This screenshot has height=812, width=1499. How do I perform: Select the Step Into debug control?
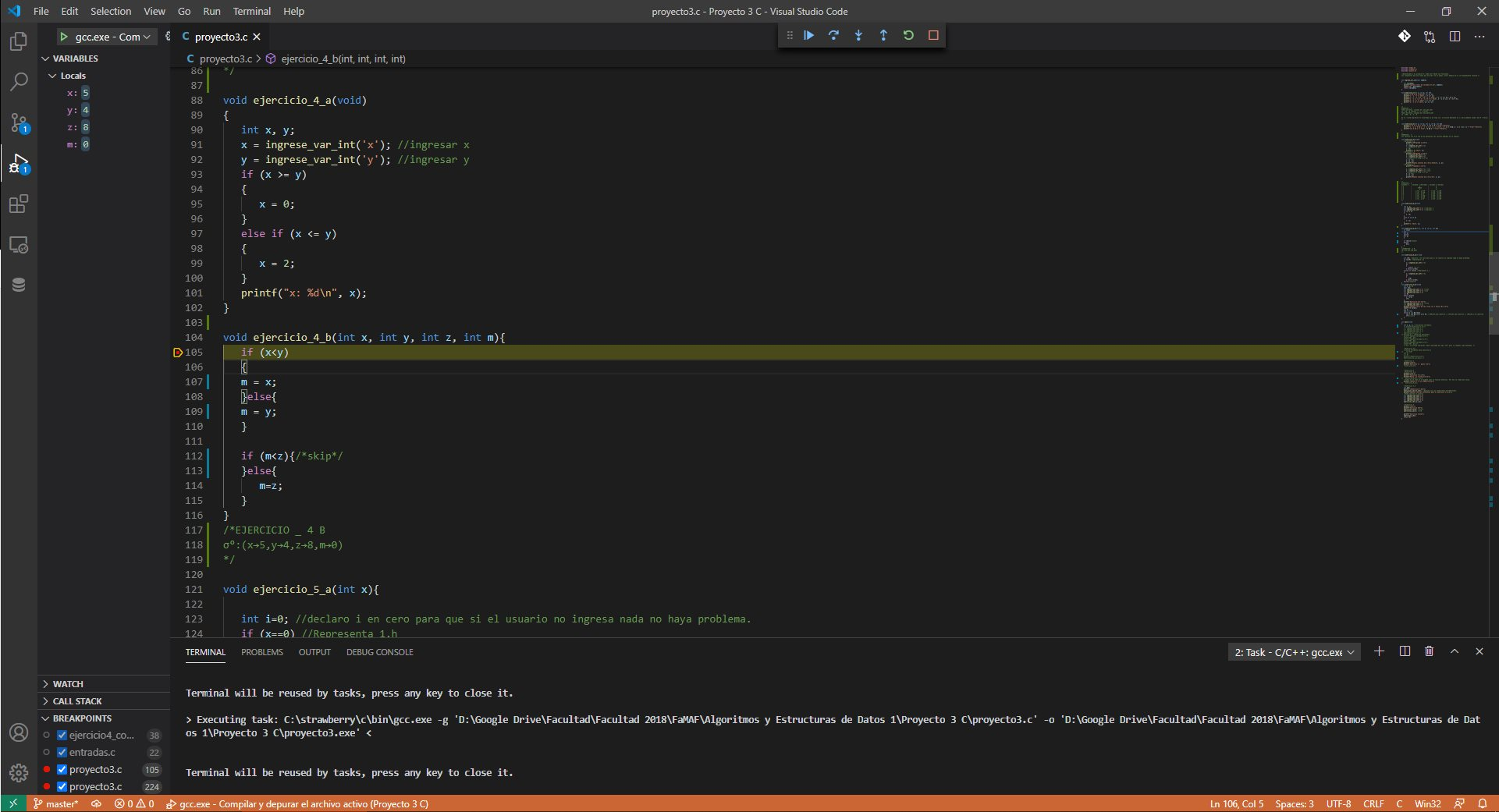click(x=859, y=35)
